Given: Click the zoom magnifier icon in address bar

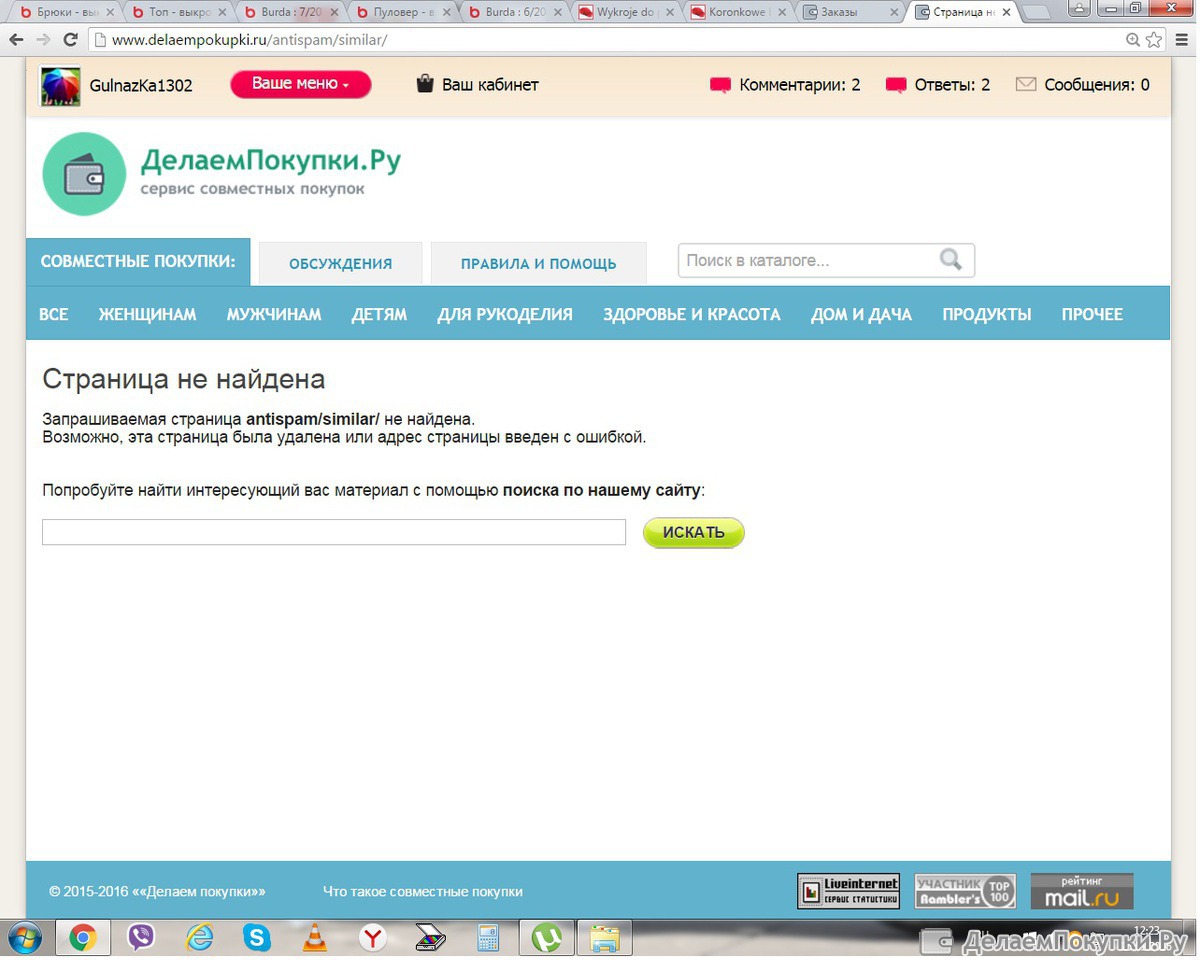Looking at the screenshot, I should tap(1133, 40).
